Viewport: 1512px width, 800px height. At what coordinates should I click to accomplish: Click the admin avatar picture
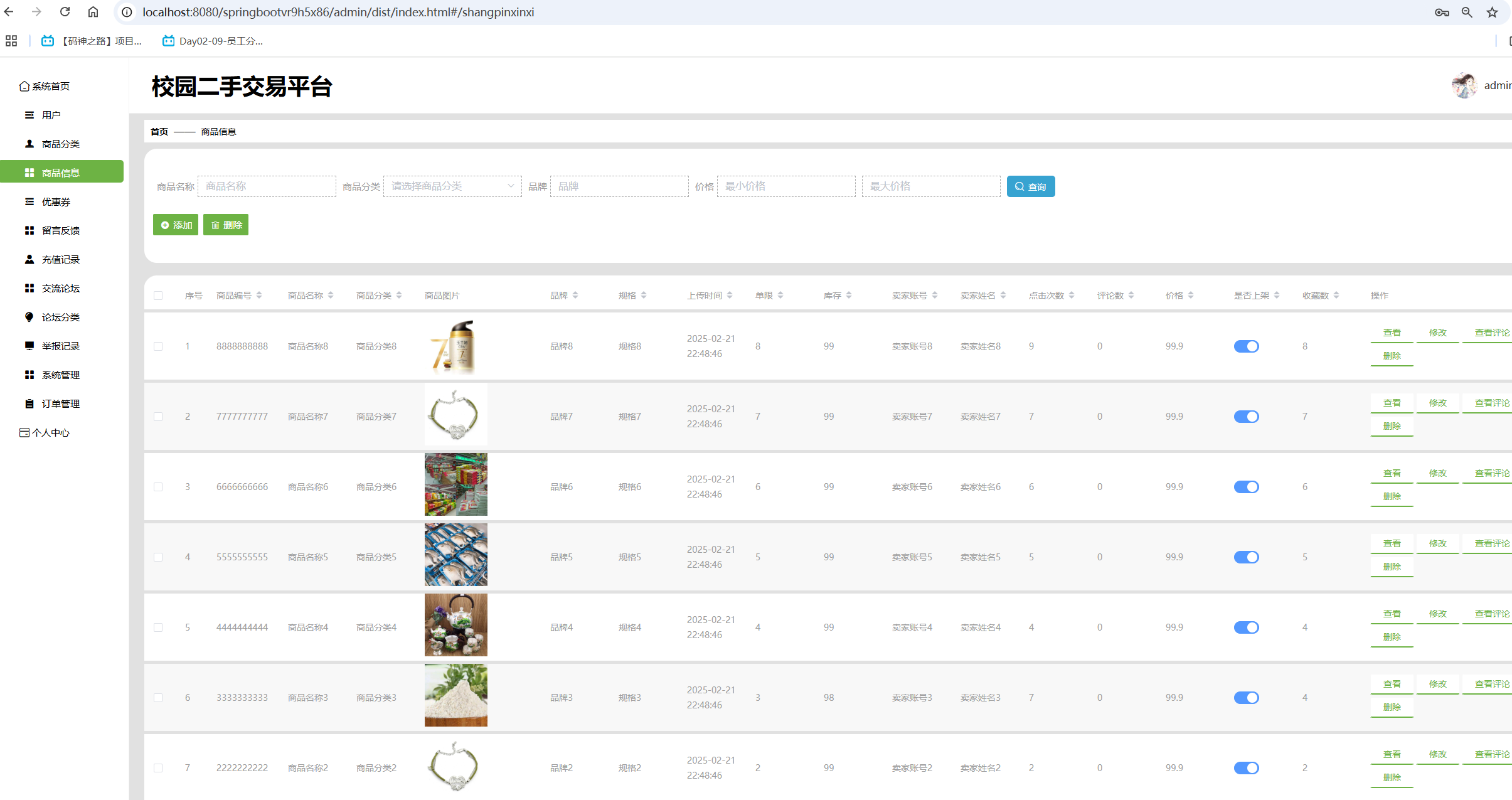[x=1464, y=85]
